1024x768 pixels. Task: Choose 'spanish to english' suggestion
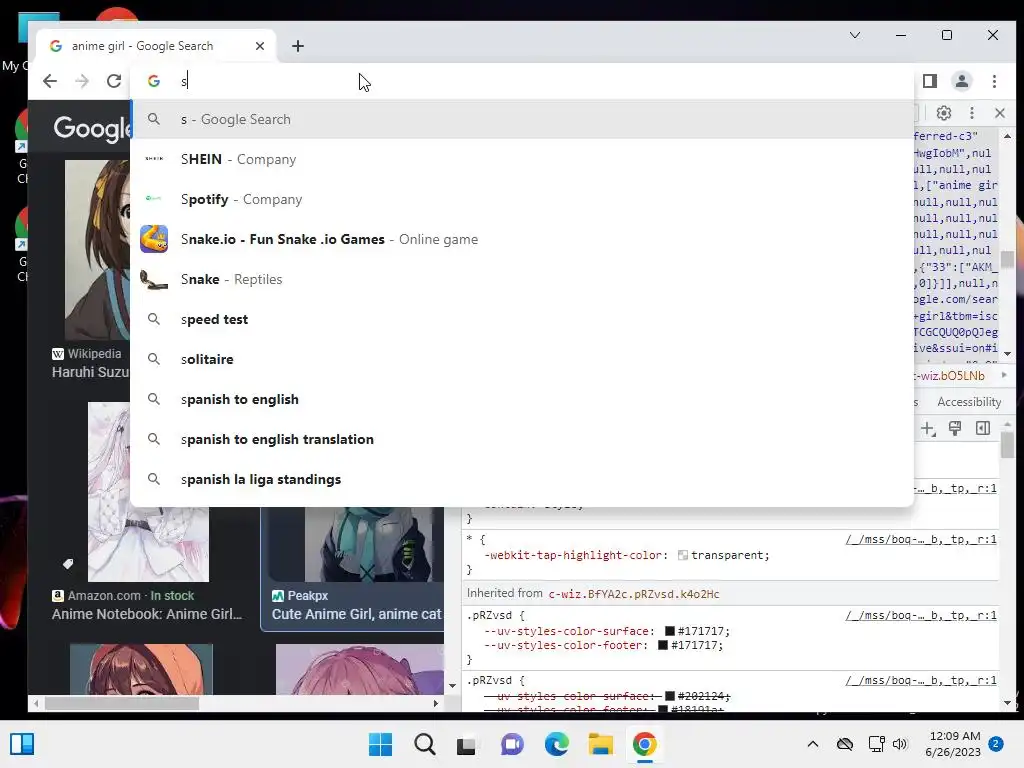[522, 399]
